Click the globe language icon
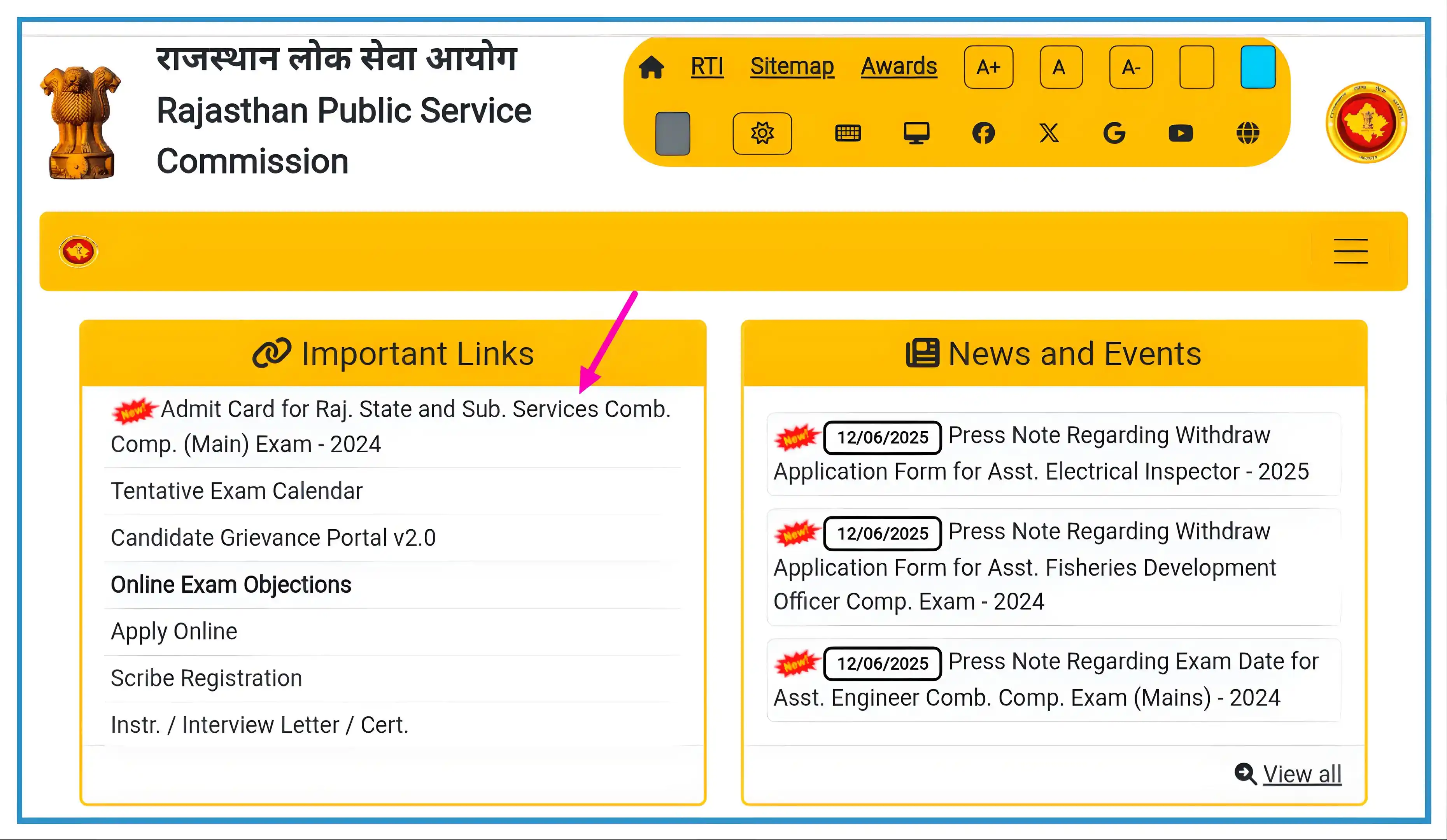Screen dimensions: 1447x840 click(x=1247, y=133)
